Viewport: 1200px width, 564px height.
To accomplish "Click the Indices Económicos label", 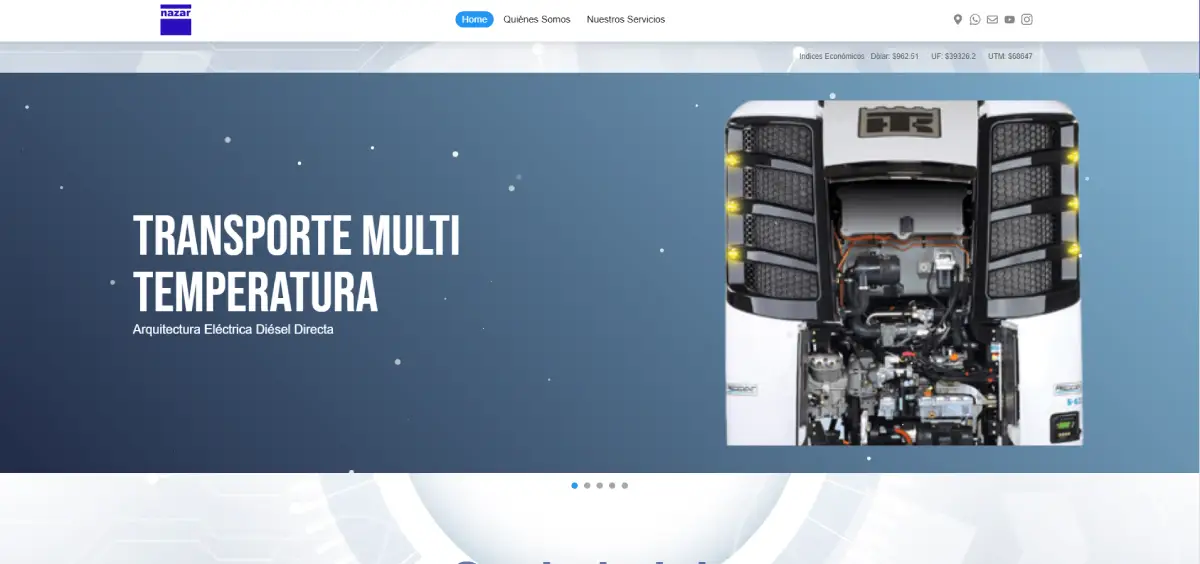I will point(831,56).
